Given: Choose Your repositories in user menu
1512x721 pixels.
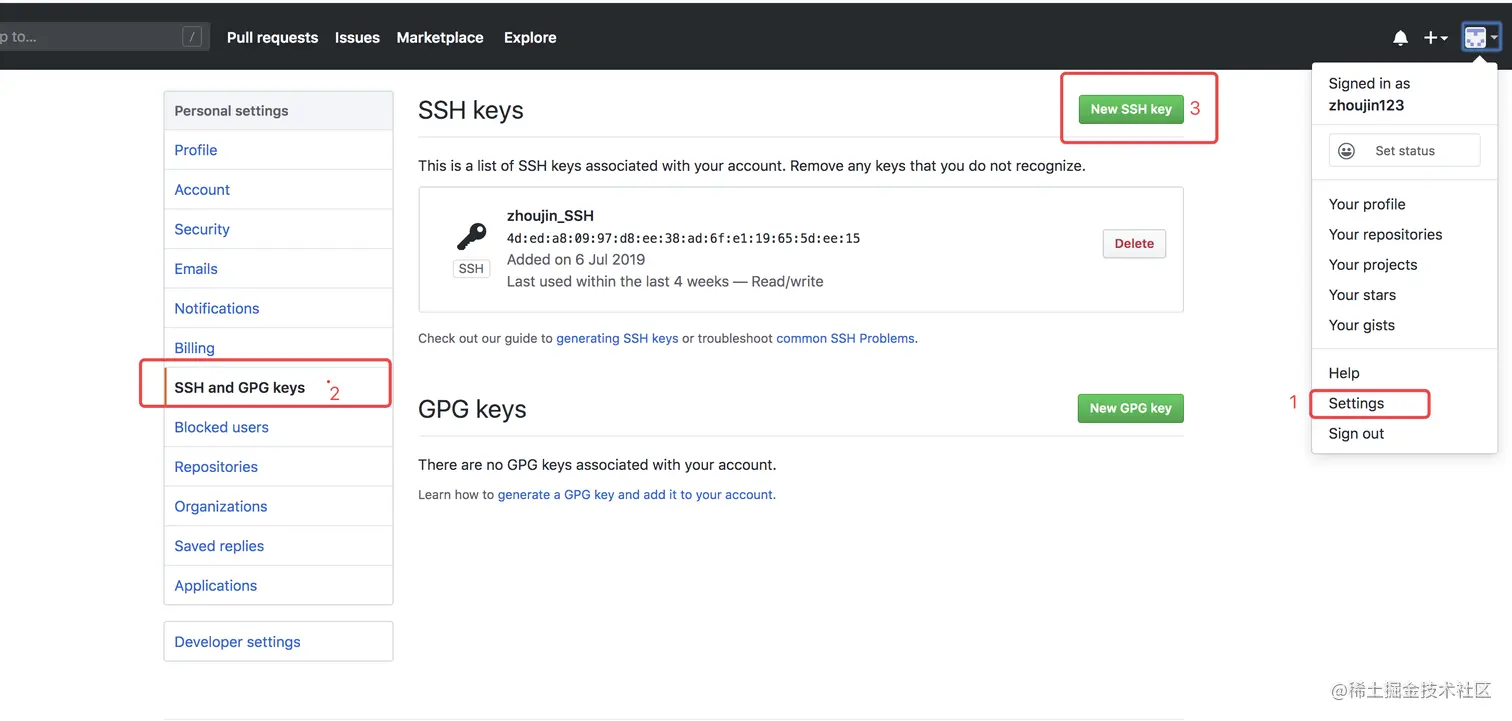Looking at the screenshot, I should (1385, 234).
